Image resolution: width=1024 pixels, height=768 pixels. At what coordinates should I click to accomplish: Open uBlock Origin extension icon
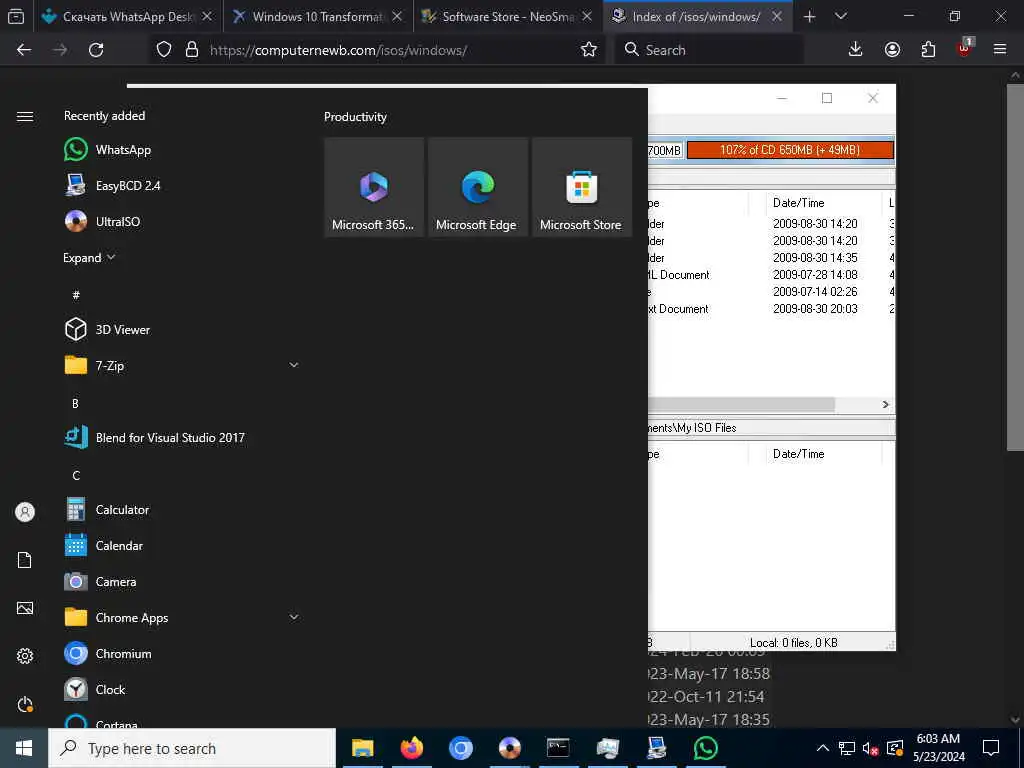click(965, 48)
